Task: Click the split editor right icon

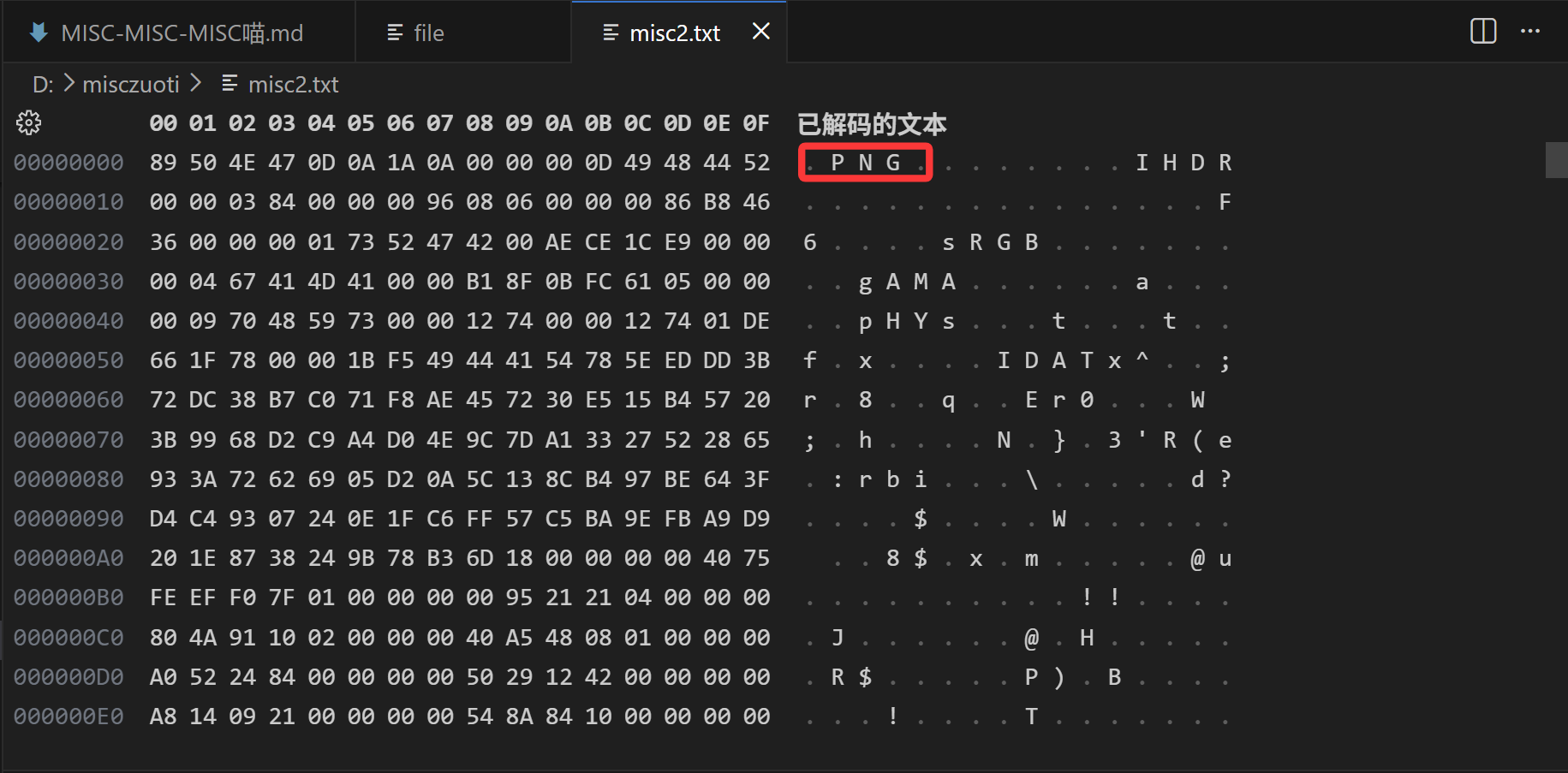Action: 1483,32
